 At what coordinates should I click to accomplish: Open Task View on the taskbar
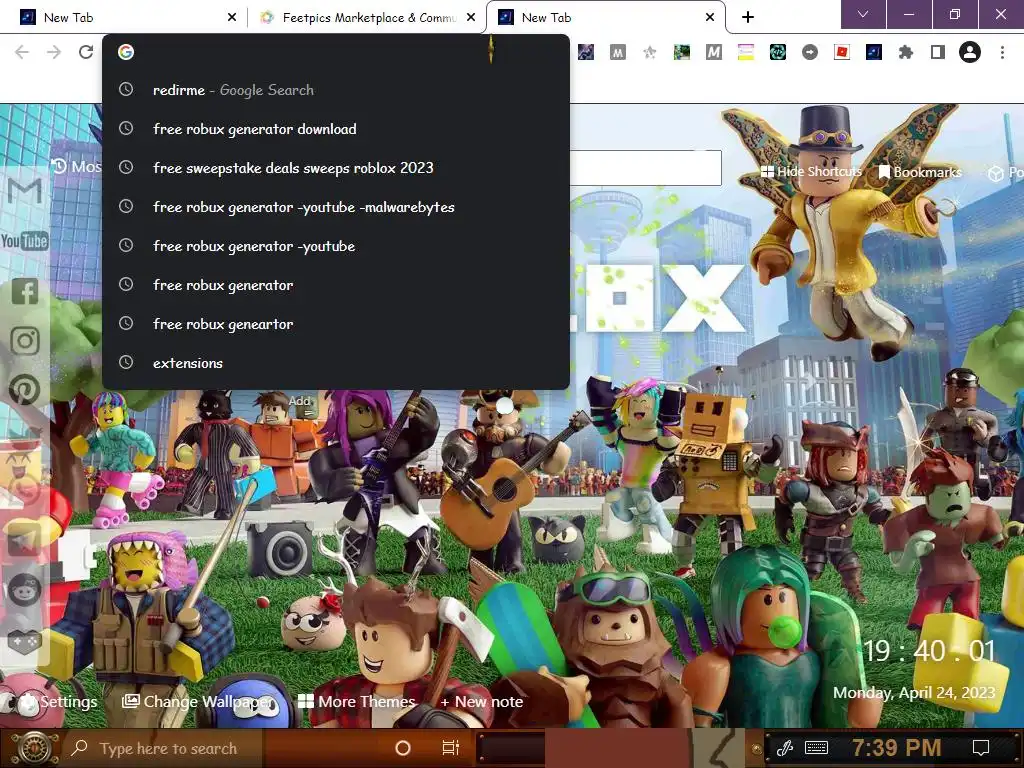451,748
